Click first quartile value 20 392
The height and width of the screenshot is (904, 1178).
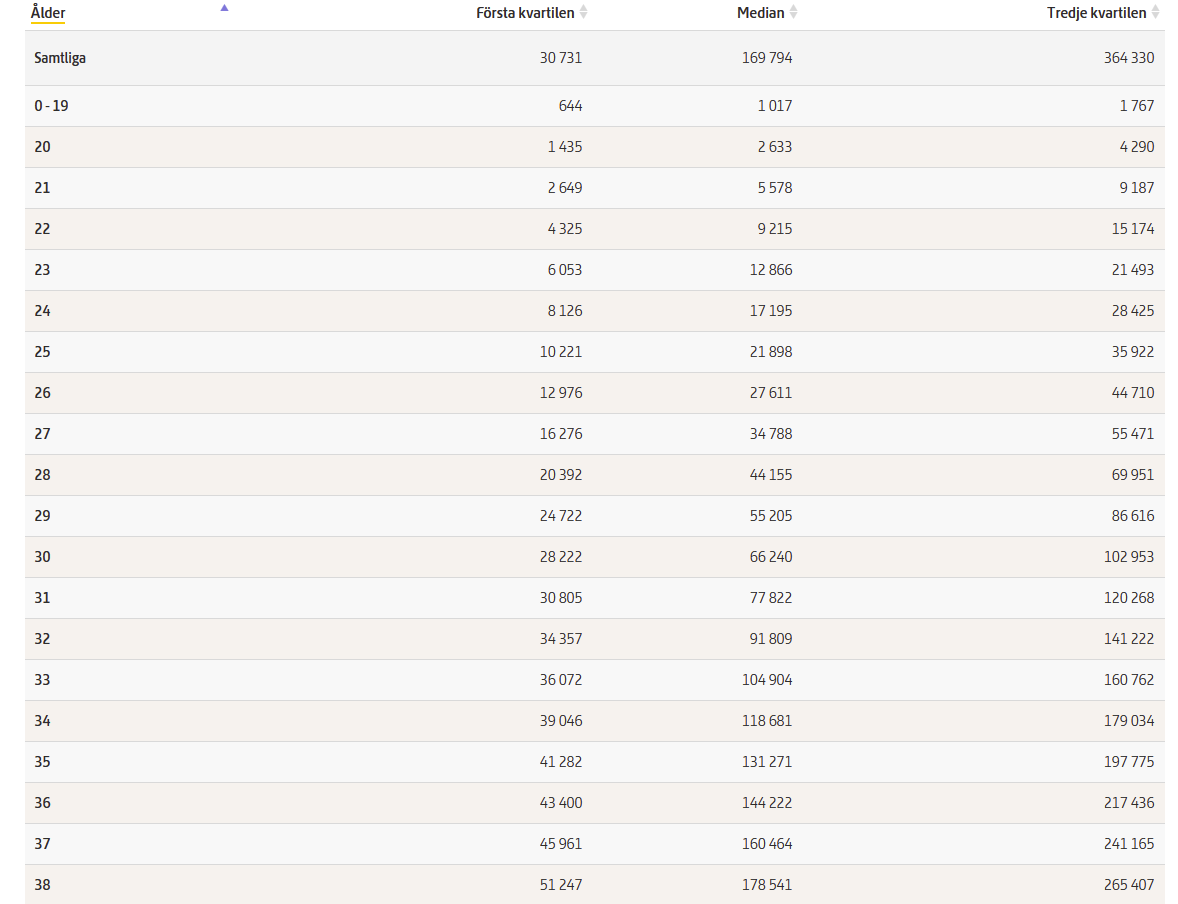[560, 475]
